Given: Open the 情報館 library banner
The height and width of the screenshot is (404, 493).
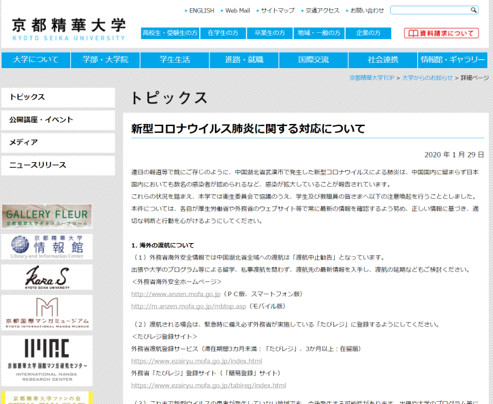Looking at the screenshot, I should pyautogui.click(x=47, y=247).
